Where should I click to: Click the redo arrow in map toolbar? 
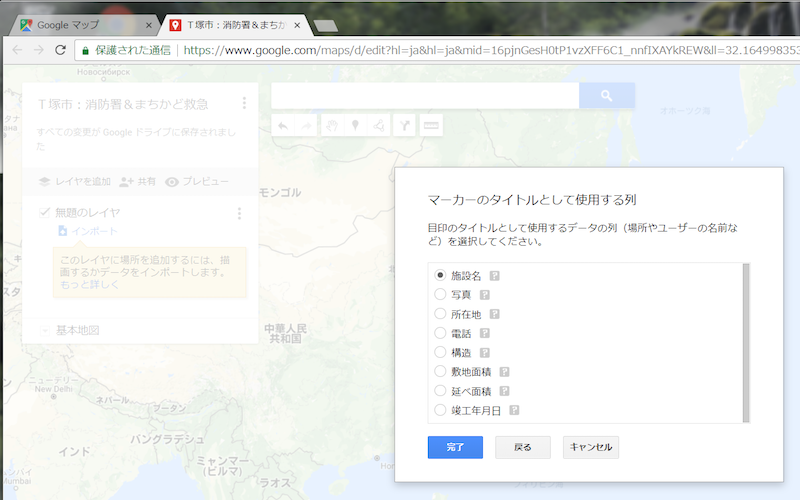(306, 126)
